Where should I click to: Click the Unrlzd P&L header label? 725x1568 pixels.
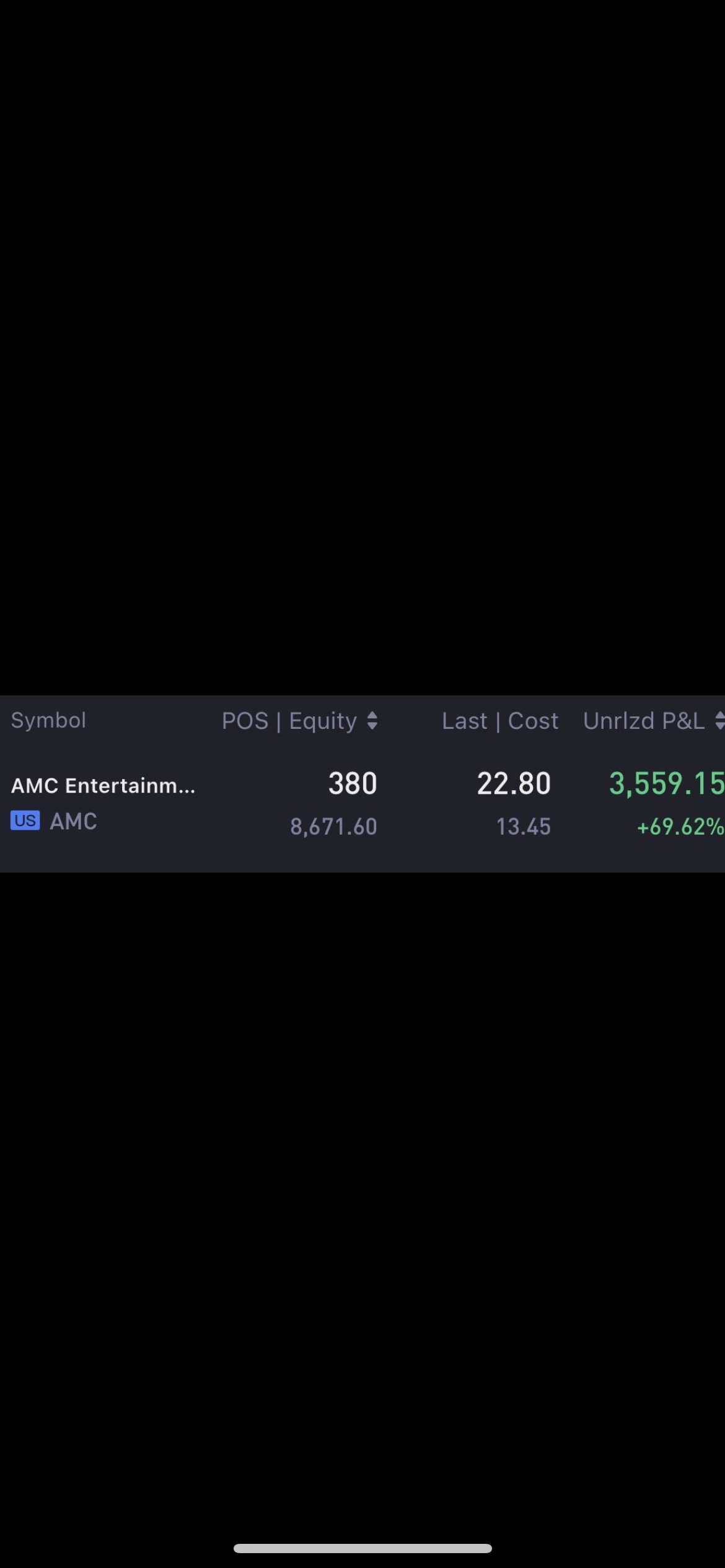click(x=644, y=721)
